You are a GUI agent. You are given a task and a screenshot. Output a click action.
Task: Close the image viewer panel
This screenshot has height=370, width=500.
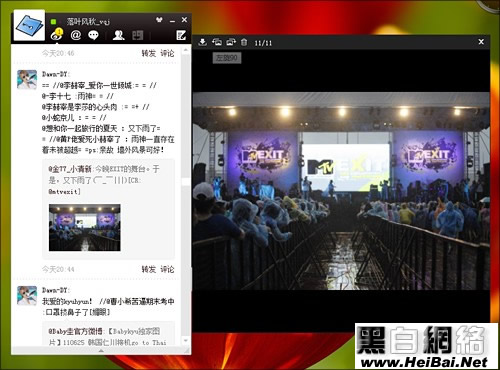481,42
